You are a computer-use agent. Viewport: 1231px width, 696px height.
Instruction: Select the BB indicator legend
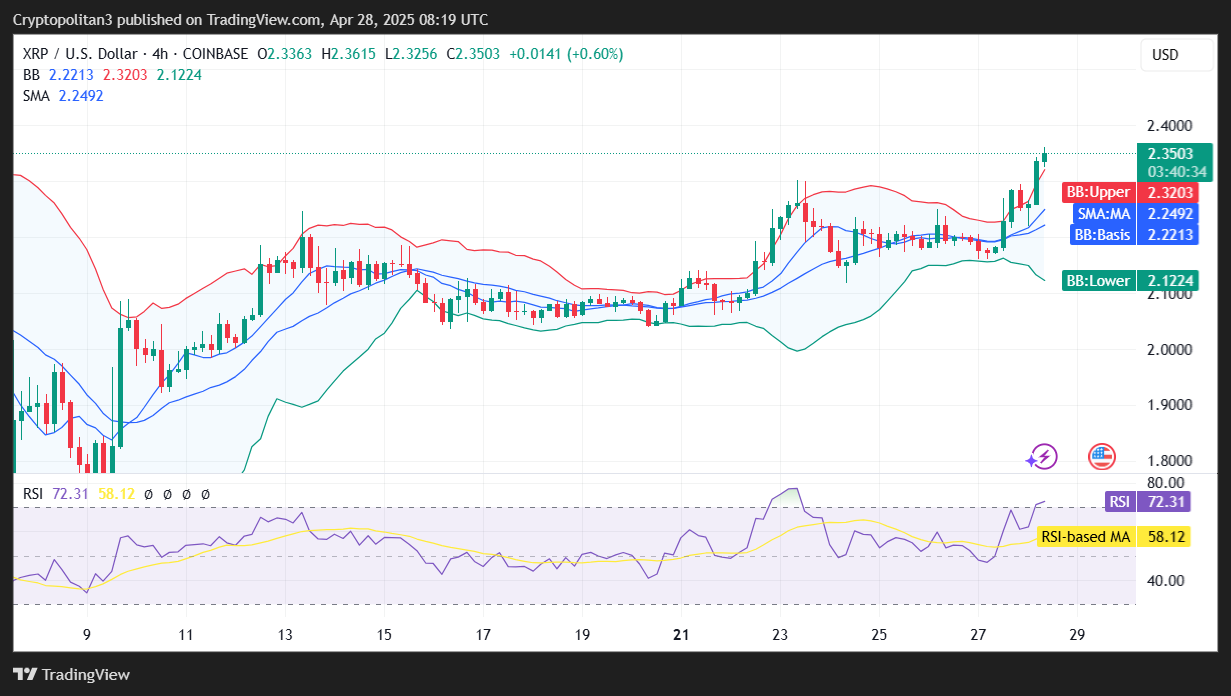tap(32, 75)
